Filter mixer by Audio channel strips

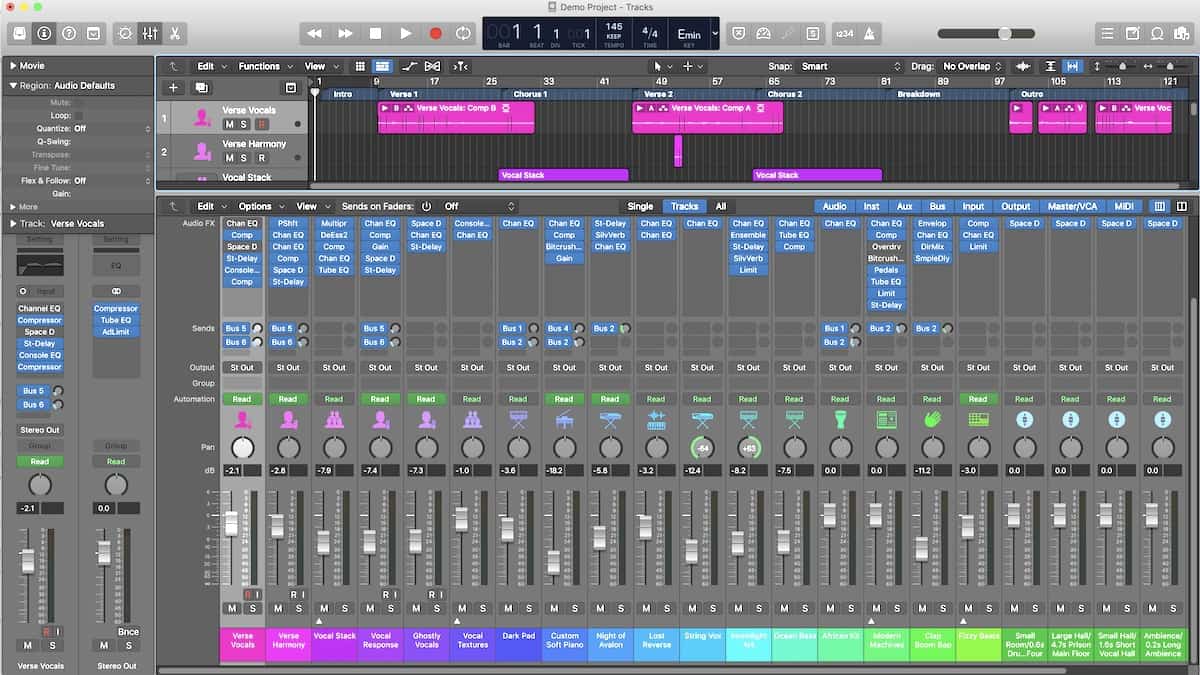click(x=834, y=206)
